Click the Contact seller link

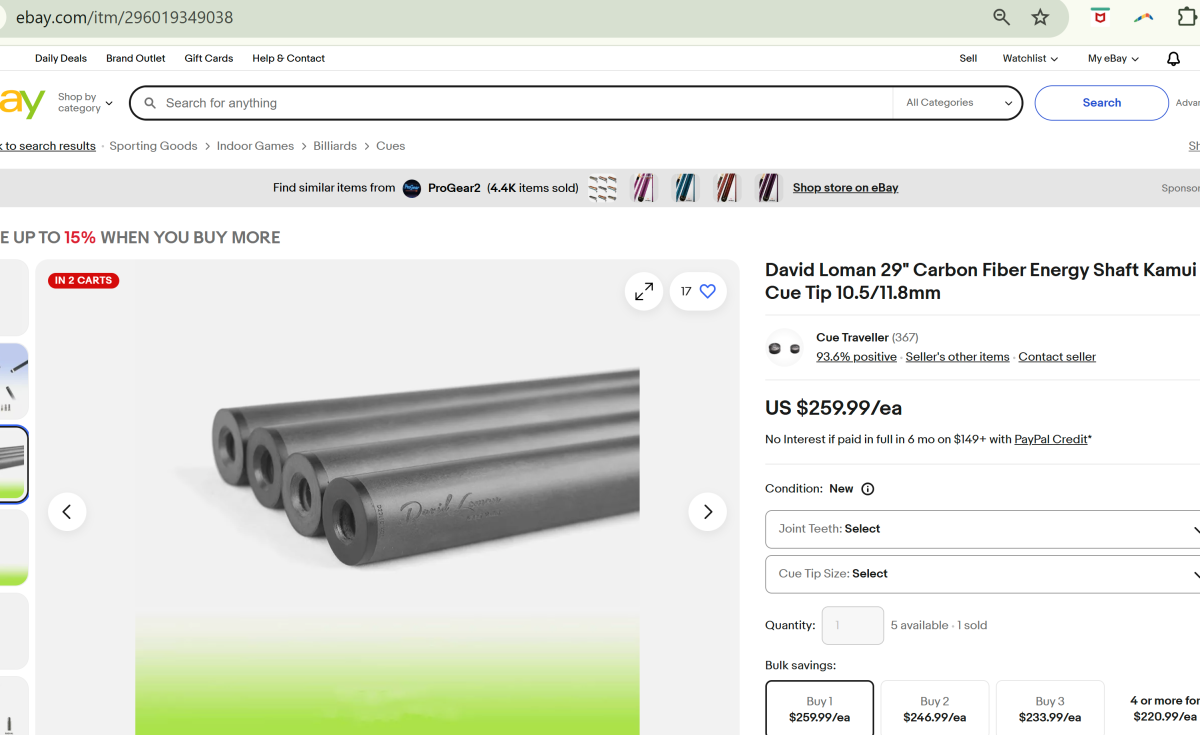click(x=1057, y=357)
